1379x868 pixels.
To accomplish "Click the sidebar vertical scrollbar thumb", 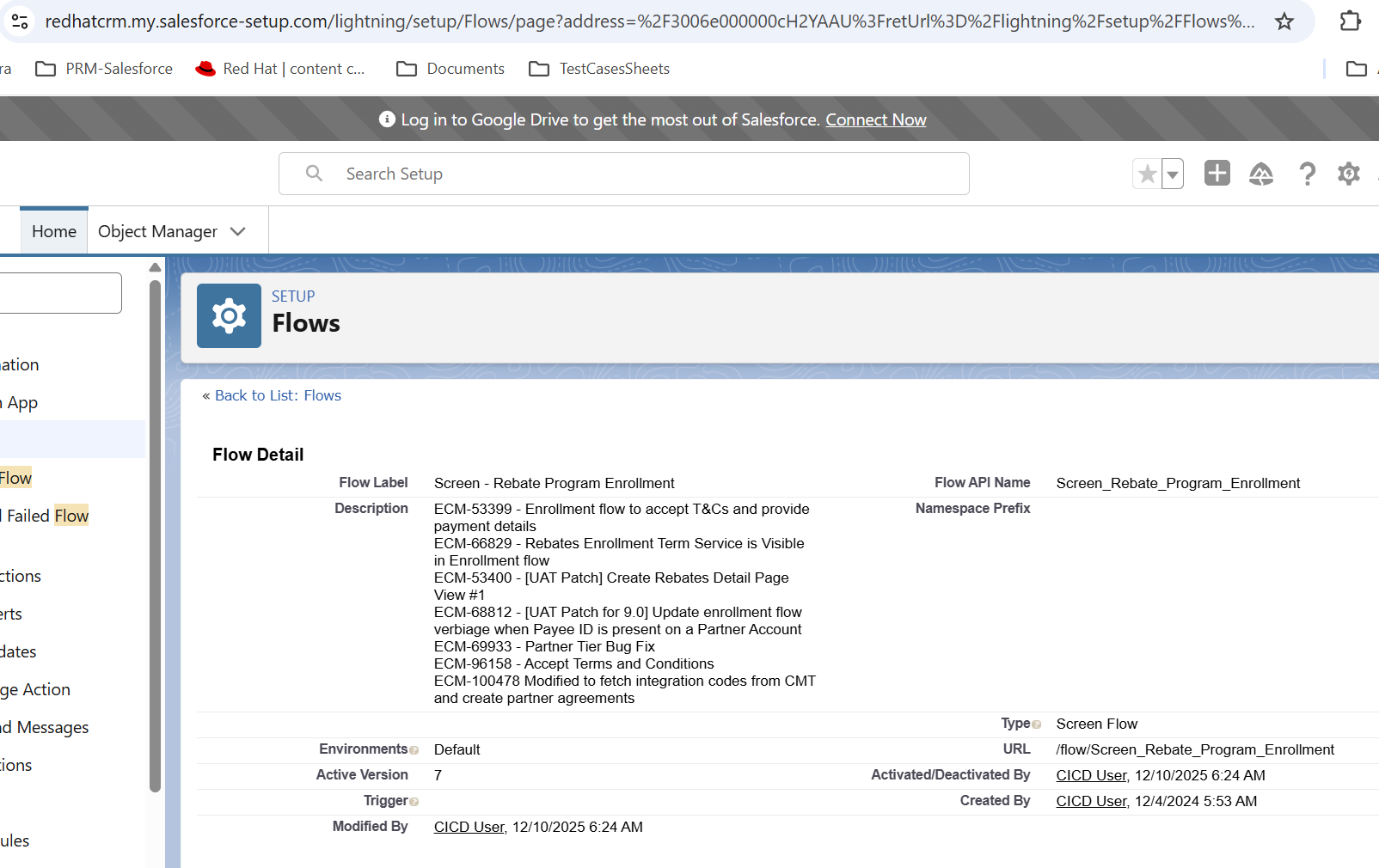I will pyautogui.click(x=155, y=535).
